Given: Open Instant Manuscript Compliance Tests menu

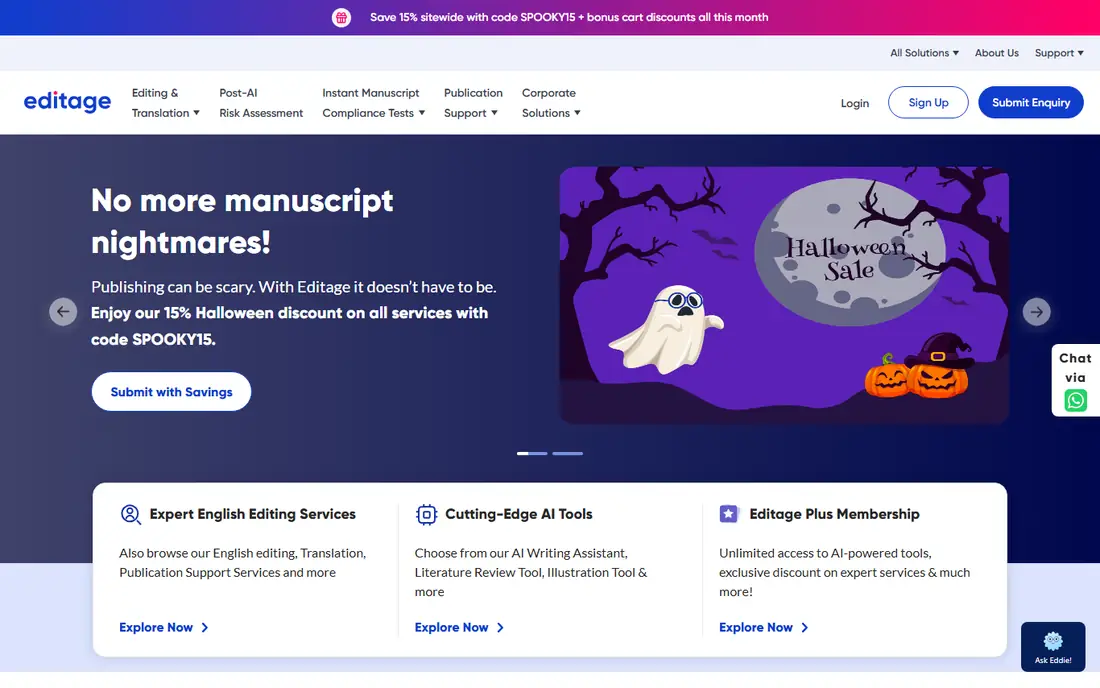Looking at the screenshot, I should pos(373,102).
